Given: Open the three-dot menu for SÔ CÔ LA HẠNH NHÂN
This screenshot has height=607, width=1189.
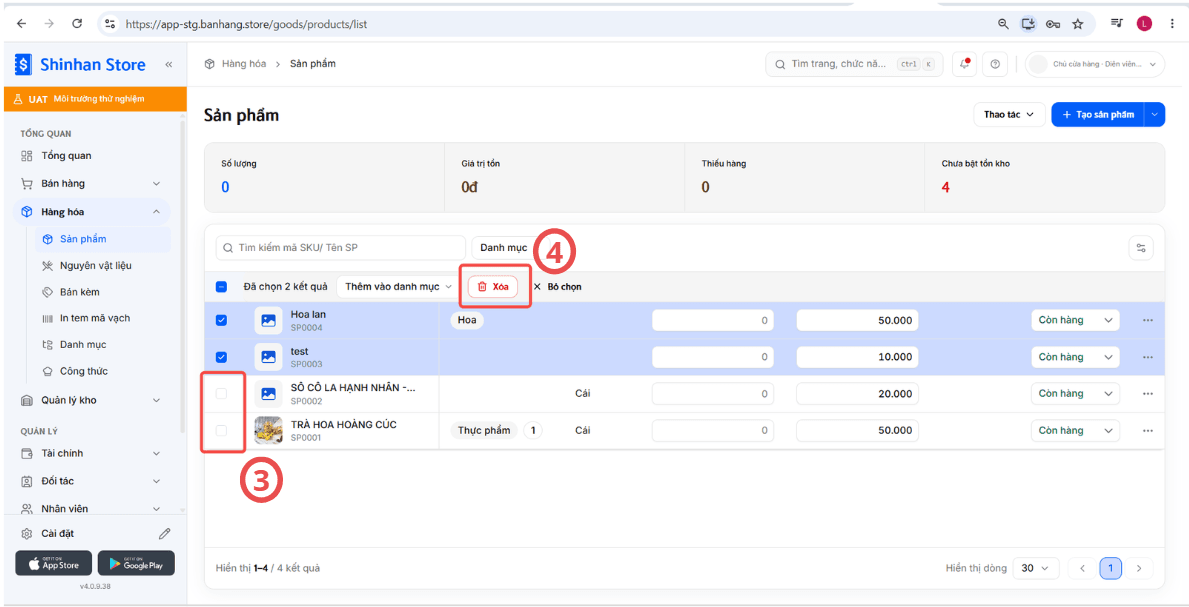Looking at the screenshot, I should click(1147, 394).
